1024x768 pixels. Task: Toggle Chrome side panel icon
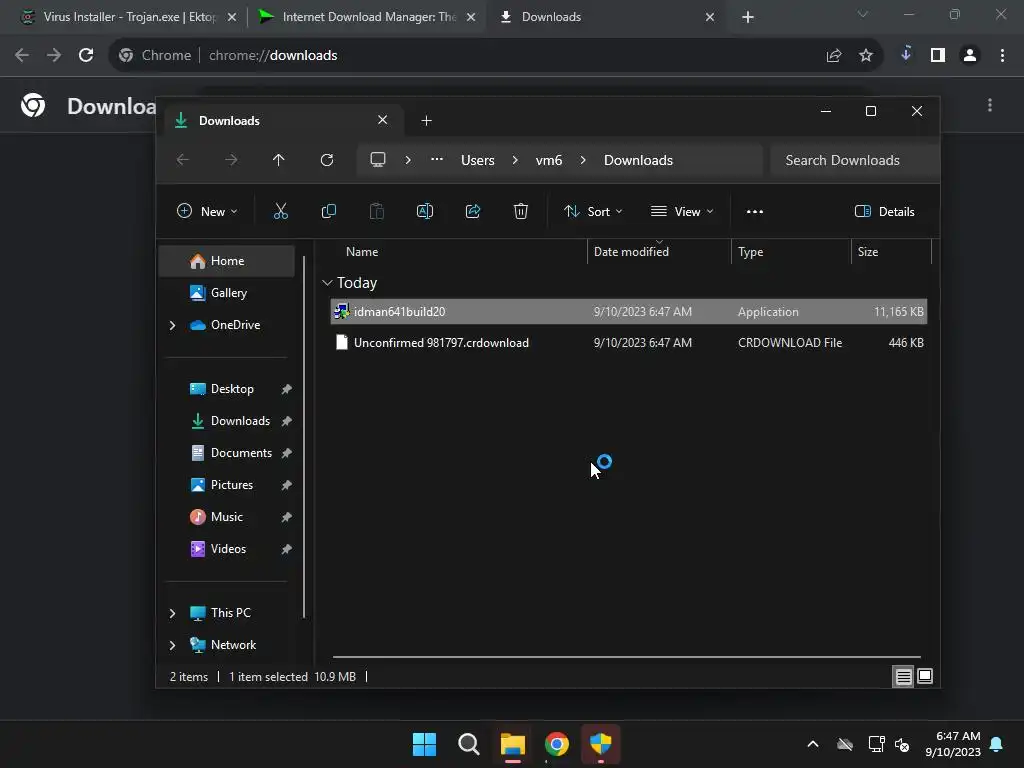tap(938, 56)
